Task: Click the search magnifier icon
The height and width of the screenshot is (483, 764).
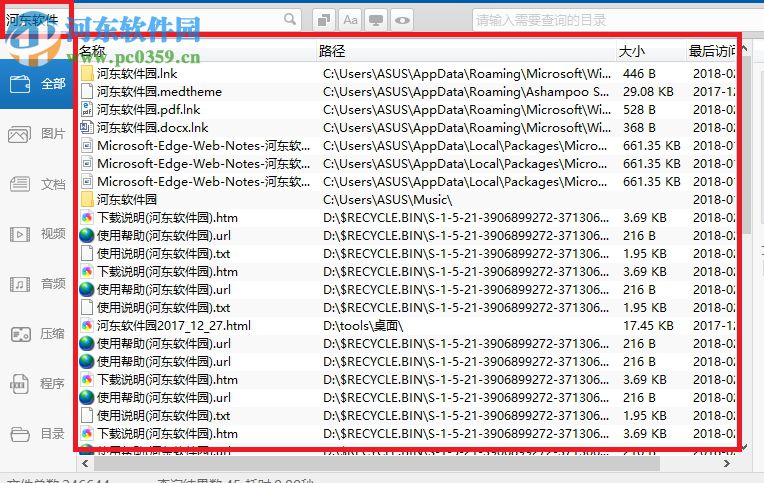Action: pos(290,19)
